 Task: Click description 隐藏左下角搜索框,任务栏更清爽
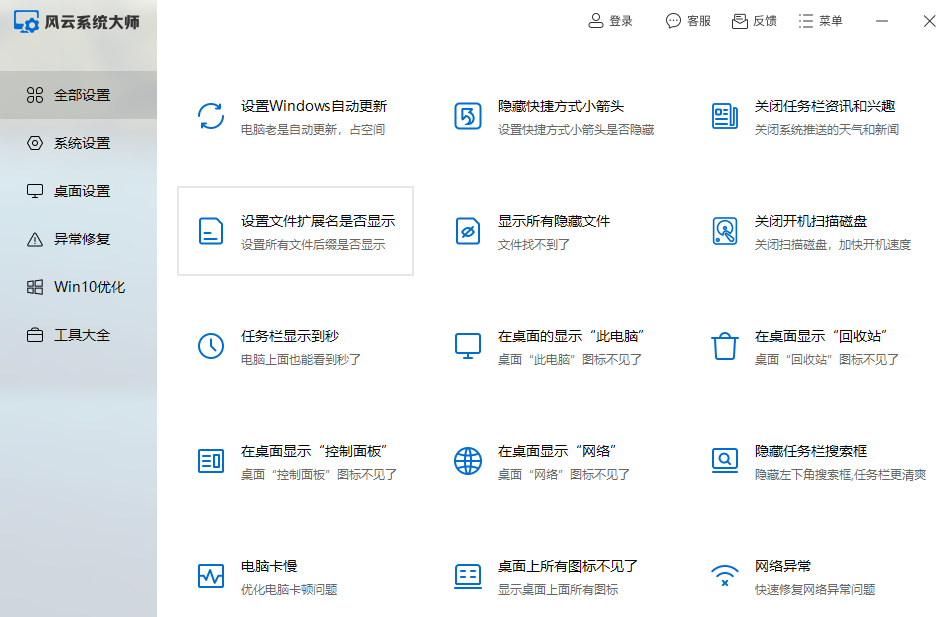(840, 475)
